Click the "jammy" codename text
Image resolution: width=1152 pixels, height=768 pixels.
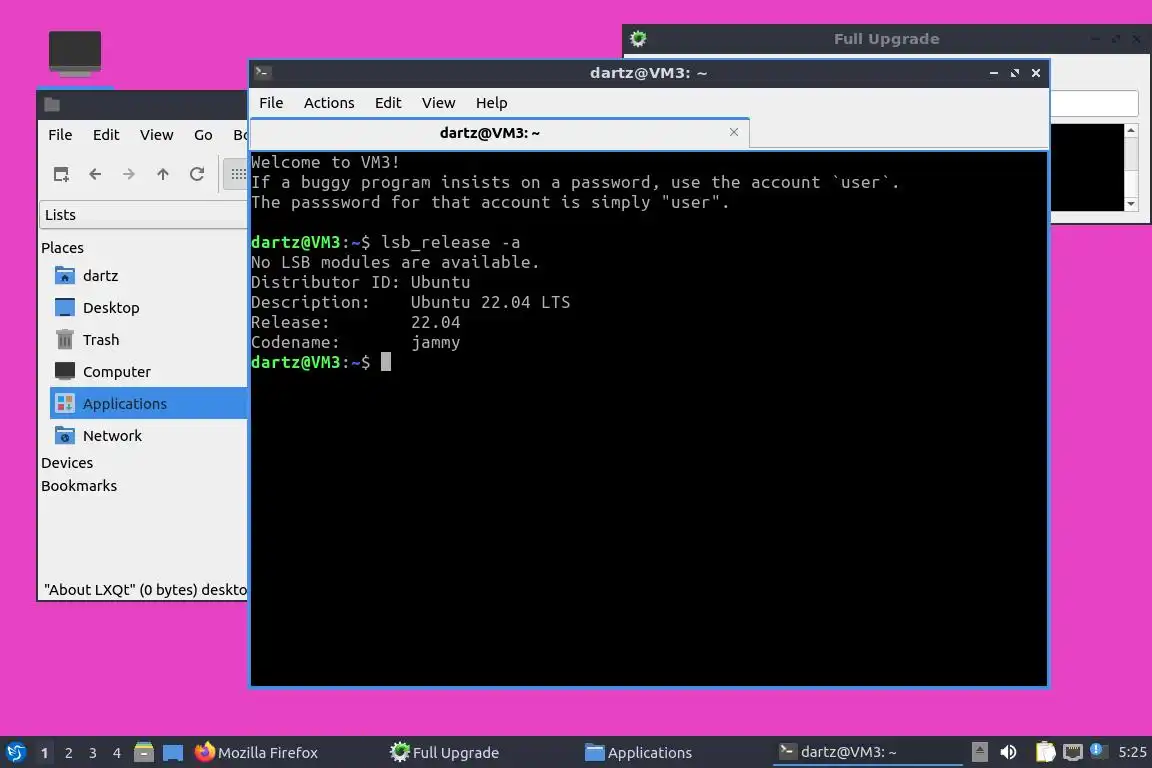click(436, 342)
